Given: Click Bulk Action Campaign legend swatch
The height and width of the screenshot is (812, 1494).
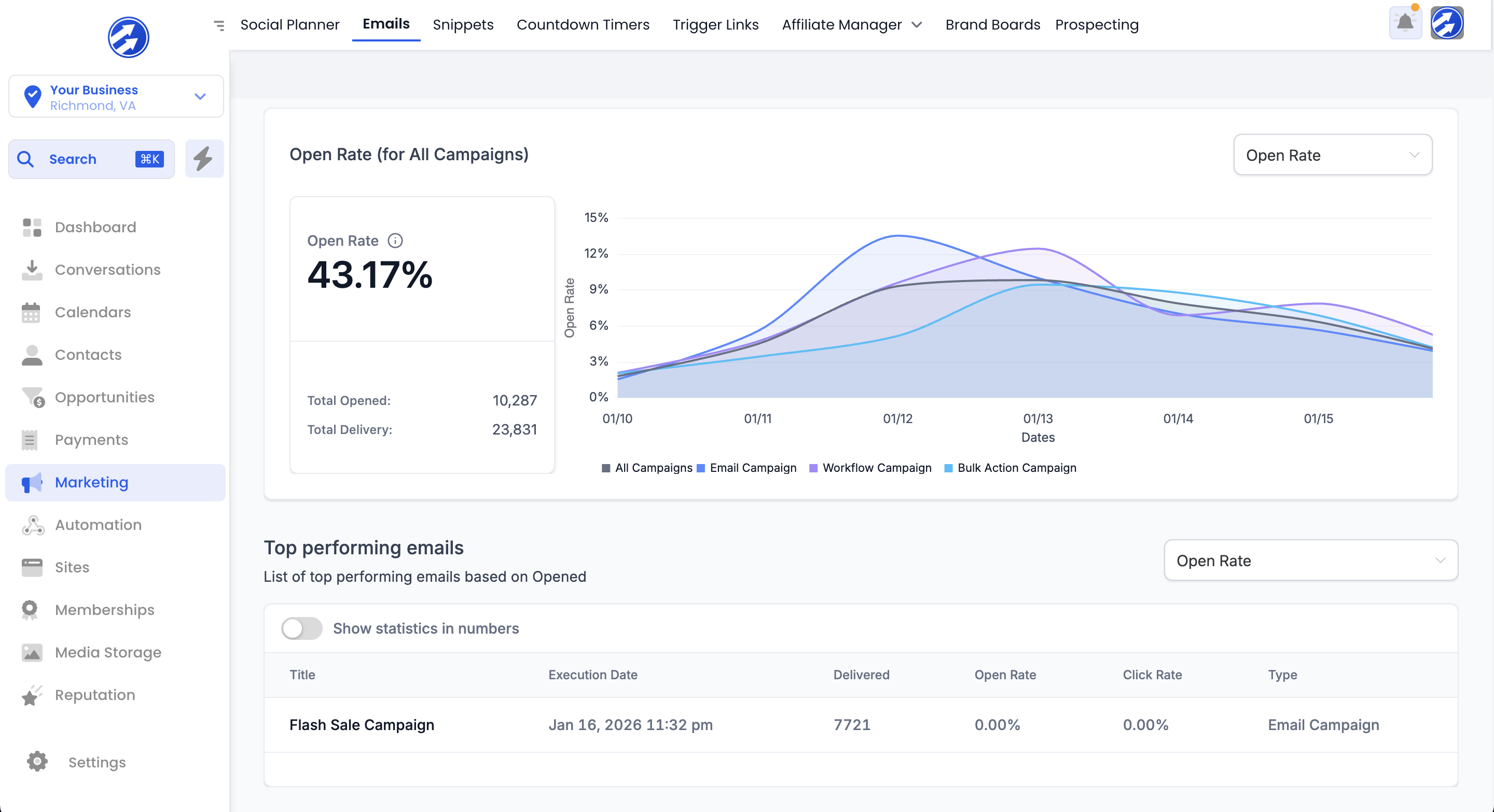Looking at the screenshot, I should coord(948,468).
